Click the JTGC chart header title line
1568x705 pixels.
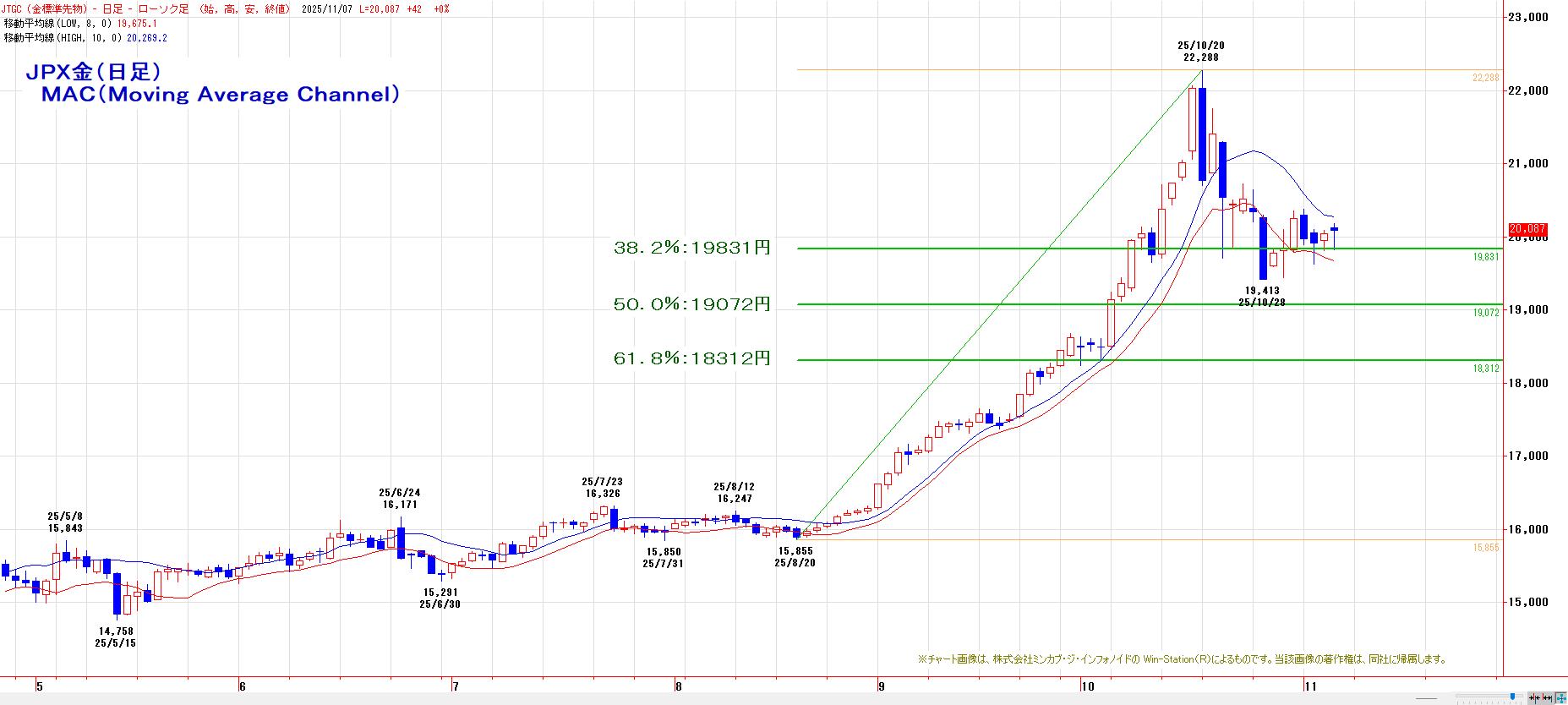227,9
